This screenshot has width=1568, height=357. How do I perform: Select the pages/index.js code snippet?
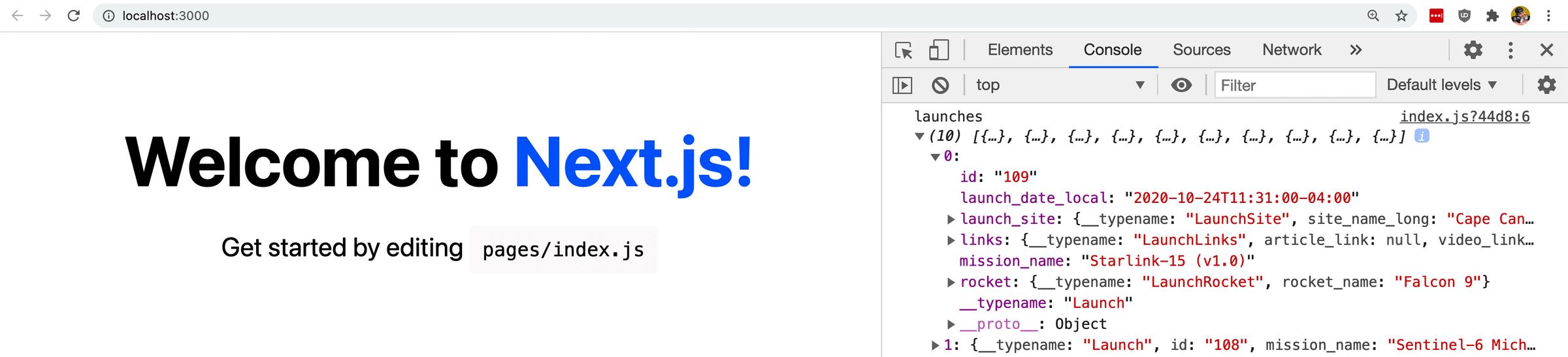point(563,250)
